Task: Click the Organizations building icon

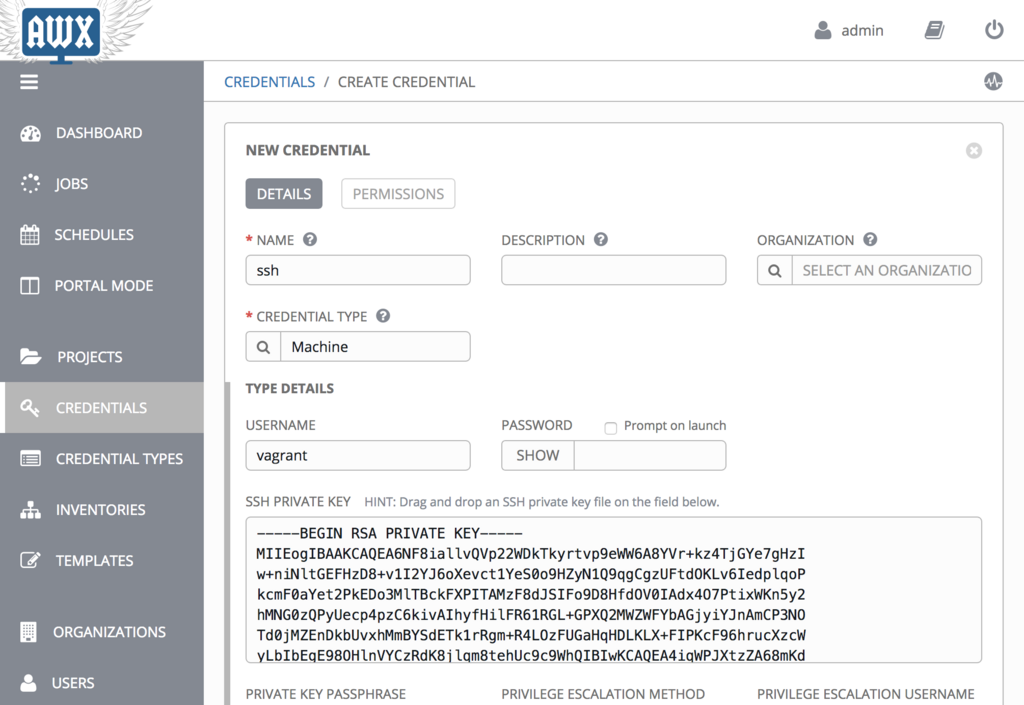Action: pos(28,632)
